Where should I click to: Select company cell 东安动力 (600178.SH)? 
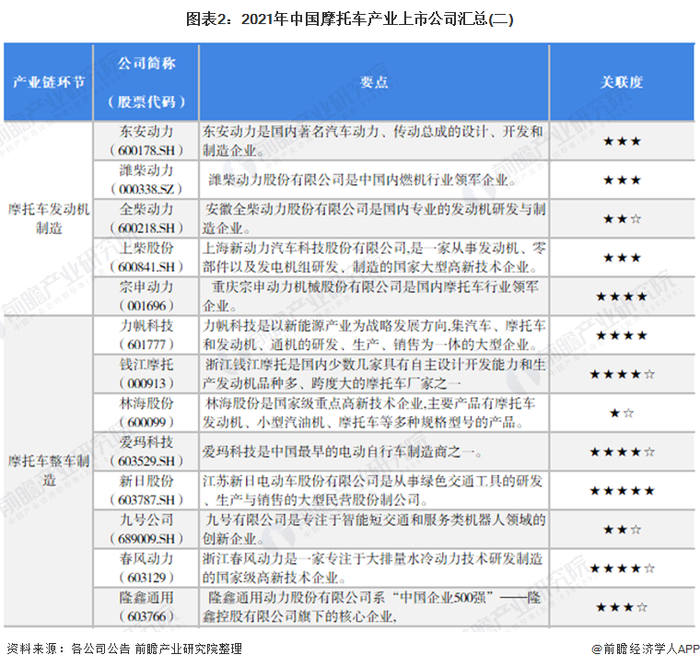146,141
